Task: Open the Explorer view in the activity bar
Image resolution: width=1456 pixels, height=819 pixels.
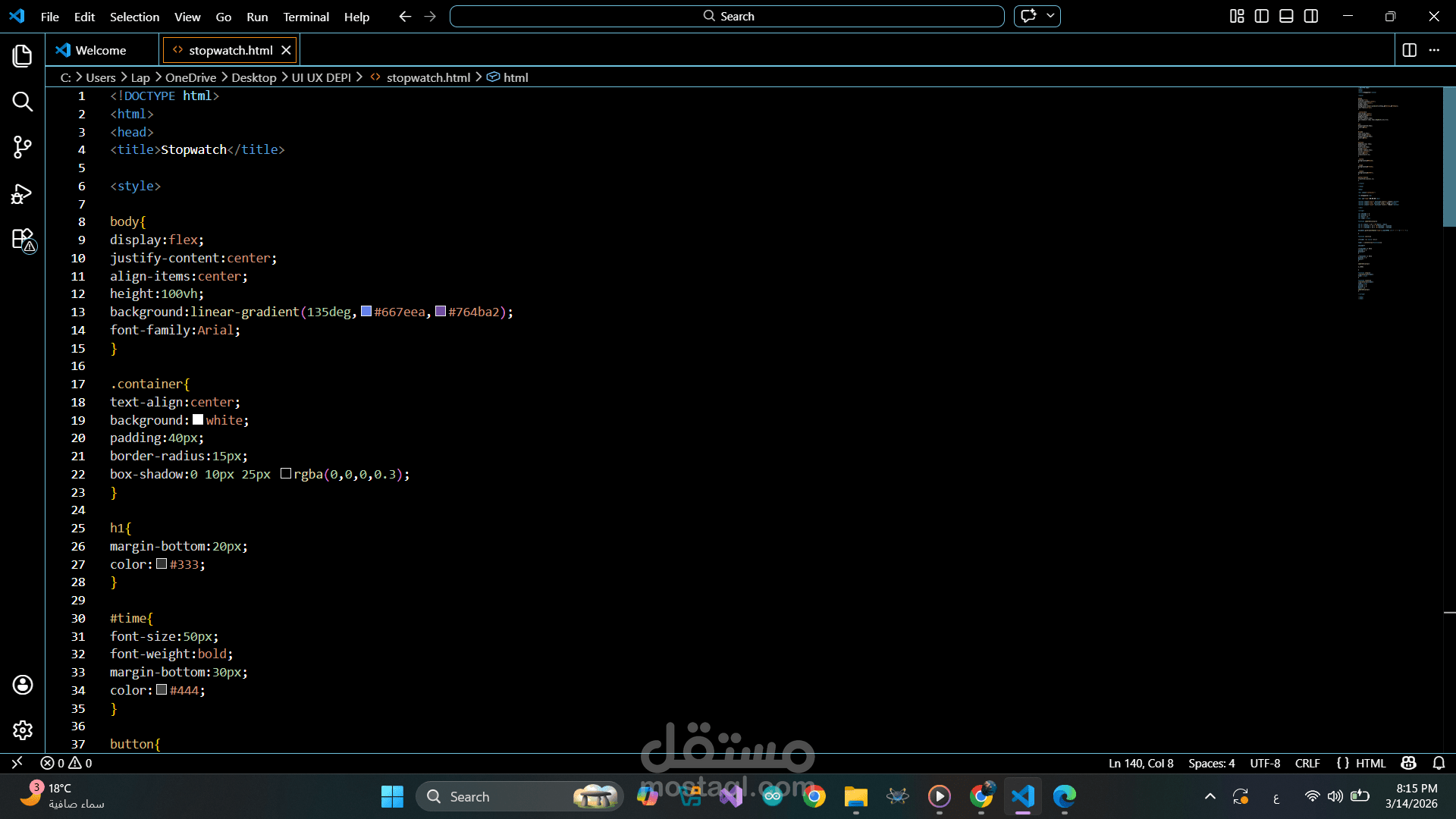Action: point(22,56)
